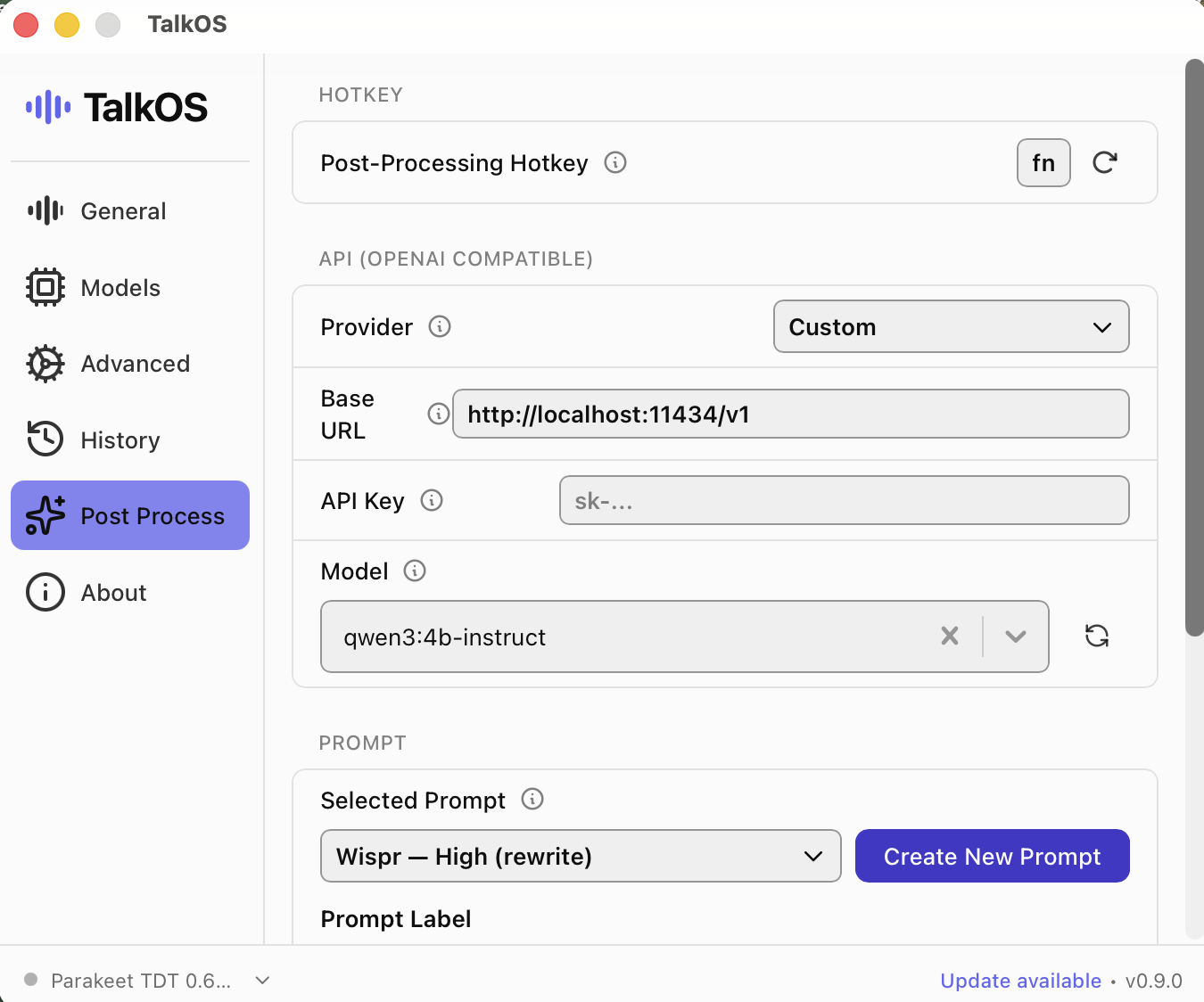Viewport: 1204px width, 1002px height.
Task: Close the TalkOS window
Action: pyautogui.click(x=26, y=25)
